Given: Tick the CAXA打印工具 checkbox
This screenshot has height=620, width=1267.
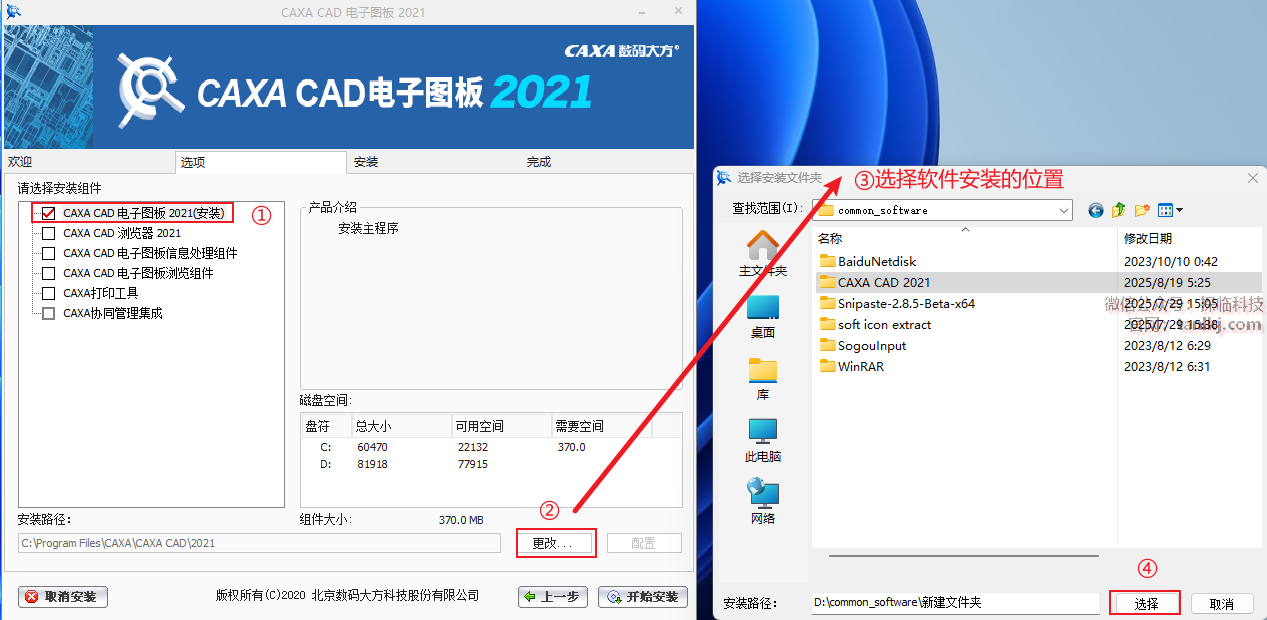Looking at the screenshot, I should [x=48, y=293].
